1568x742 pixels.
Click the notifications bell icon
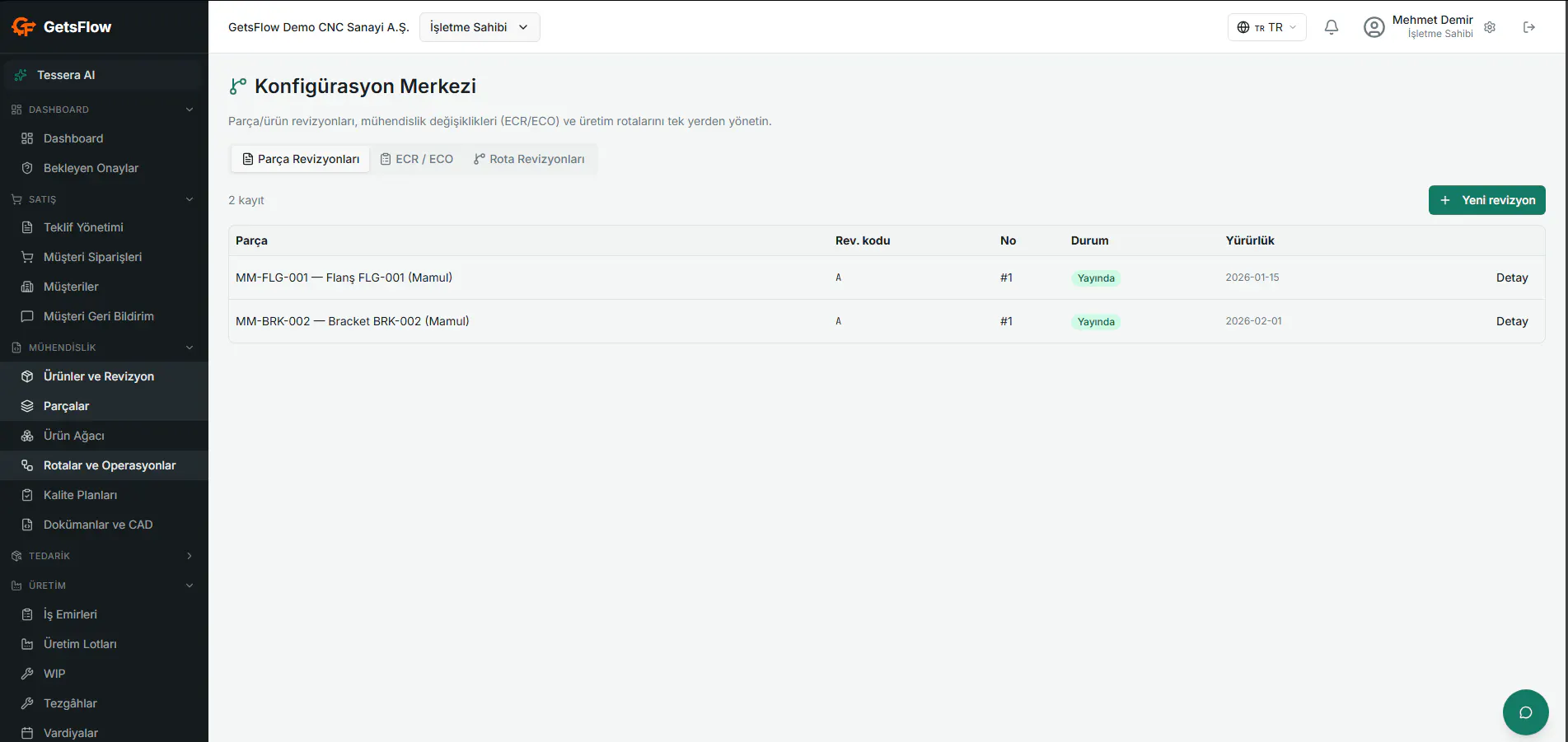pos(1332,27)
